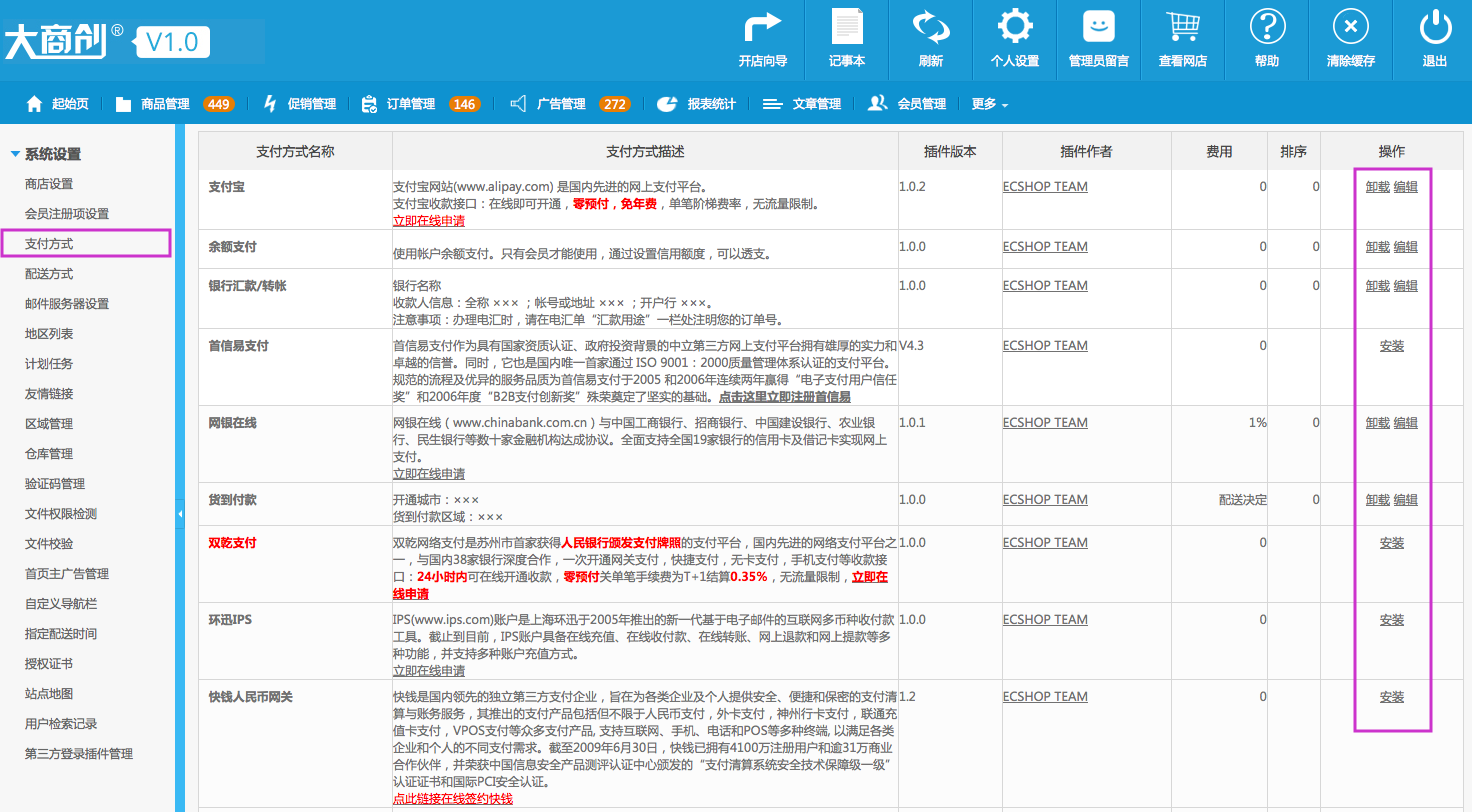
Task: Select 会员注册项设置 in sidebar
Action: pos(67,214)
